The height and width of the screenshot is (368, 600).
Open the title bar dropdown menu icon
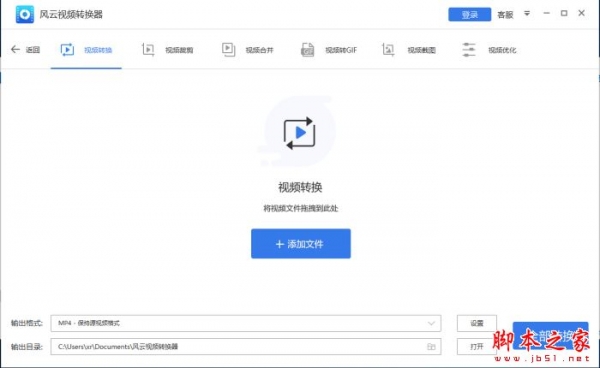pos(527,14)
